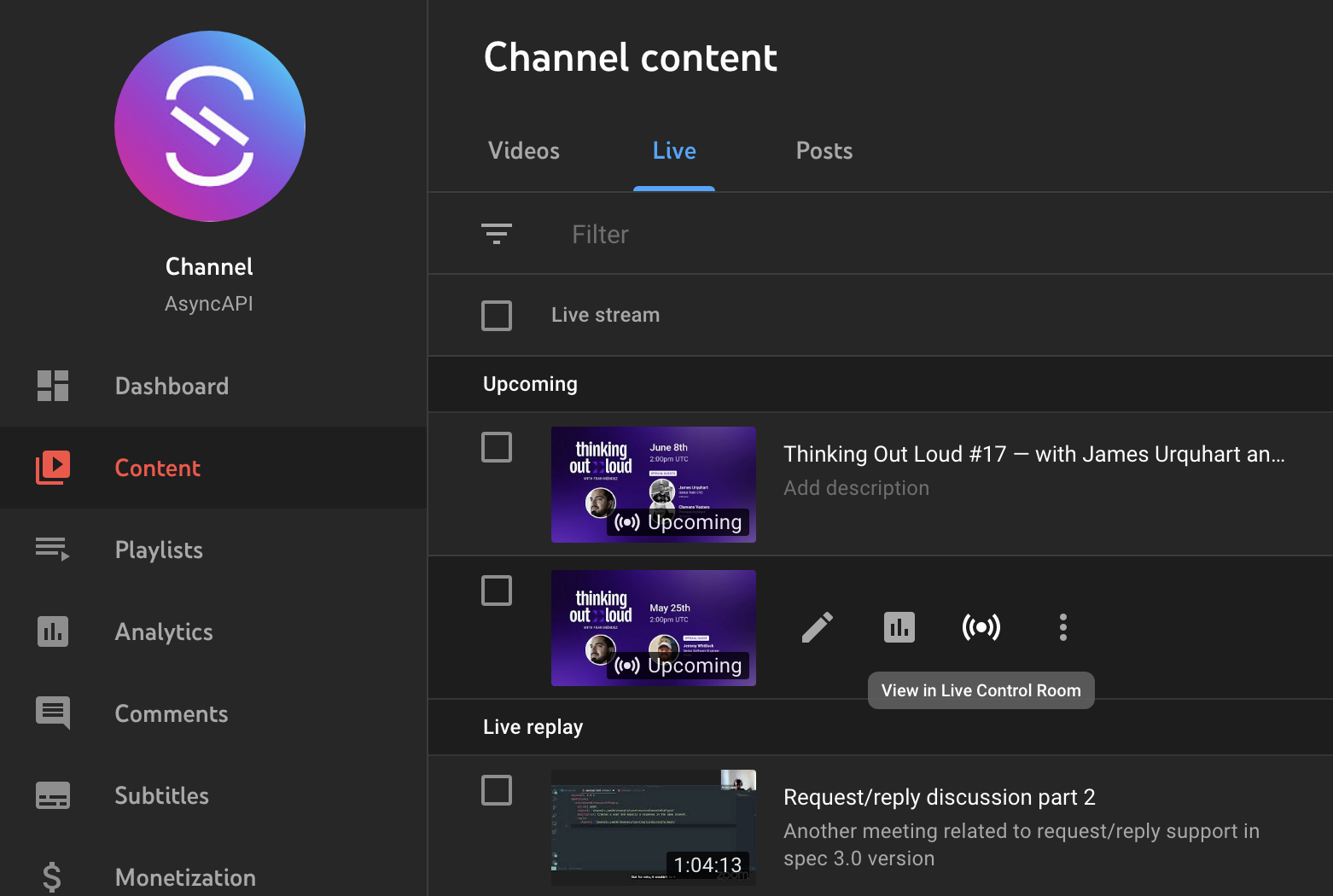Open Playlists section label

pos(159,550)
